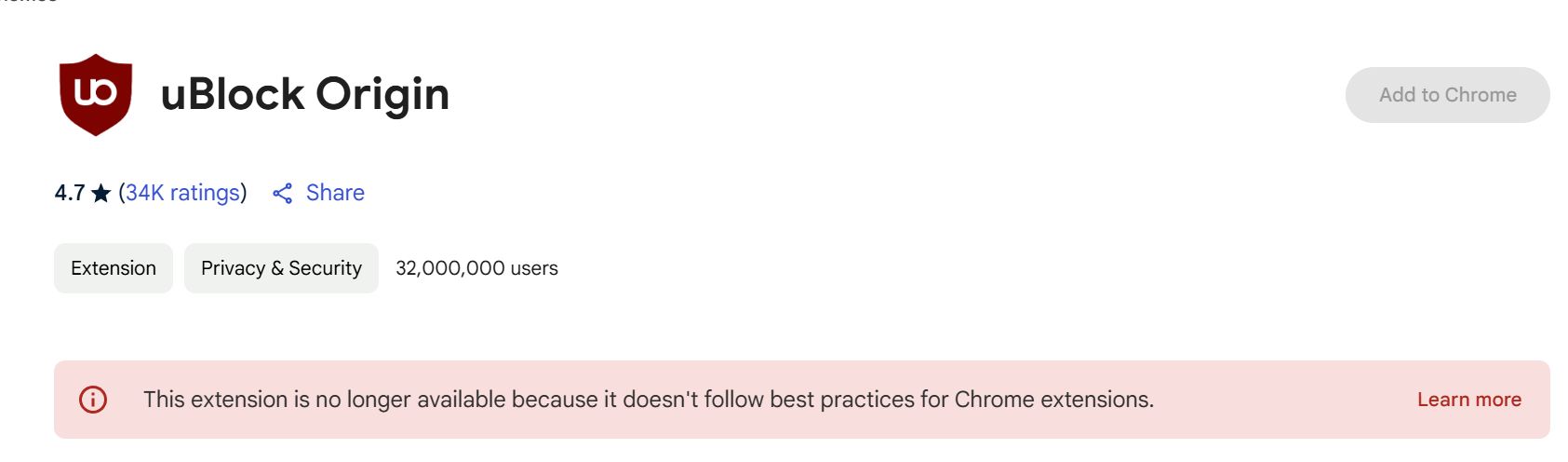Click the word "users" beside the count
This screenshot has width=1568, height=462.
[x=534, y=268]
